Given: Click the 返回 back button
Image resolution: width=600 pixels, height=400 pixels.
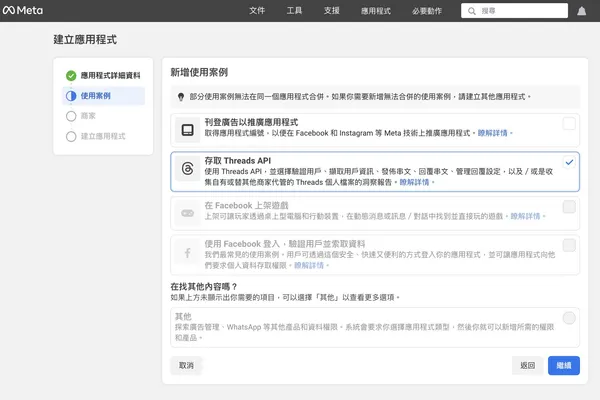Looking at the screenshot, I should (x=527, y=366).
